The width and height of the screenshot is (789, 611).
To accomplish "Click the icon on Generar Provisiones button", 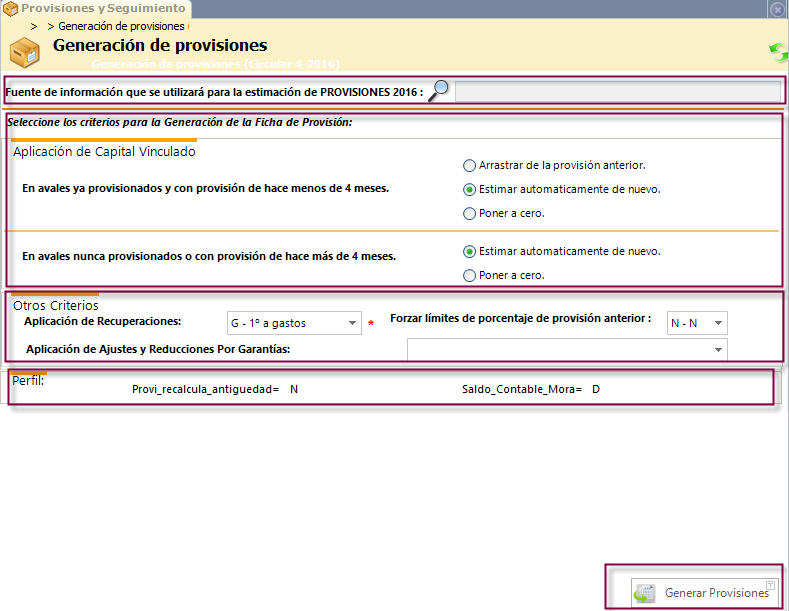I will coord(645,593).
